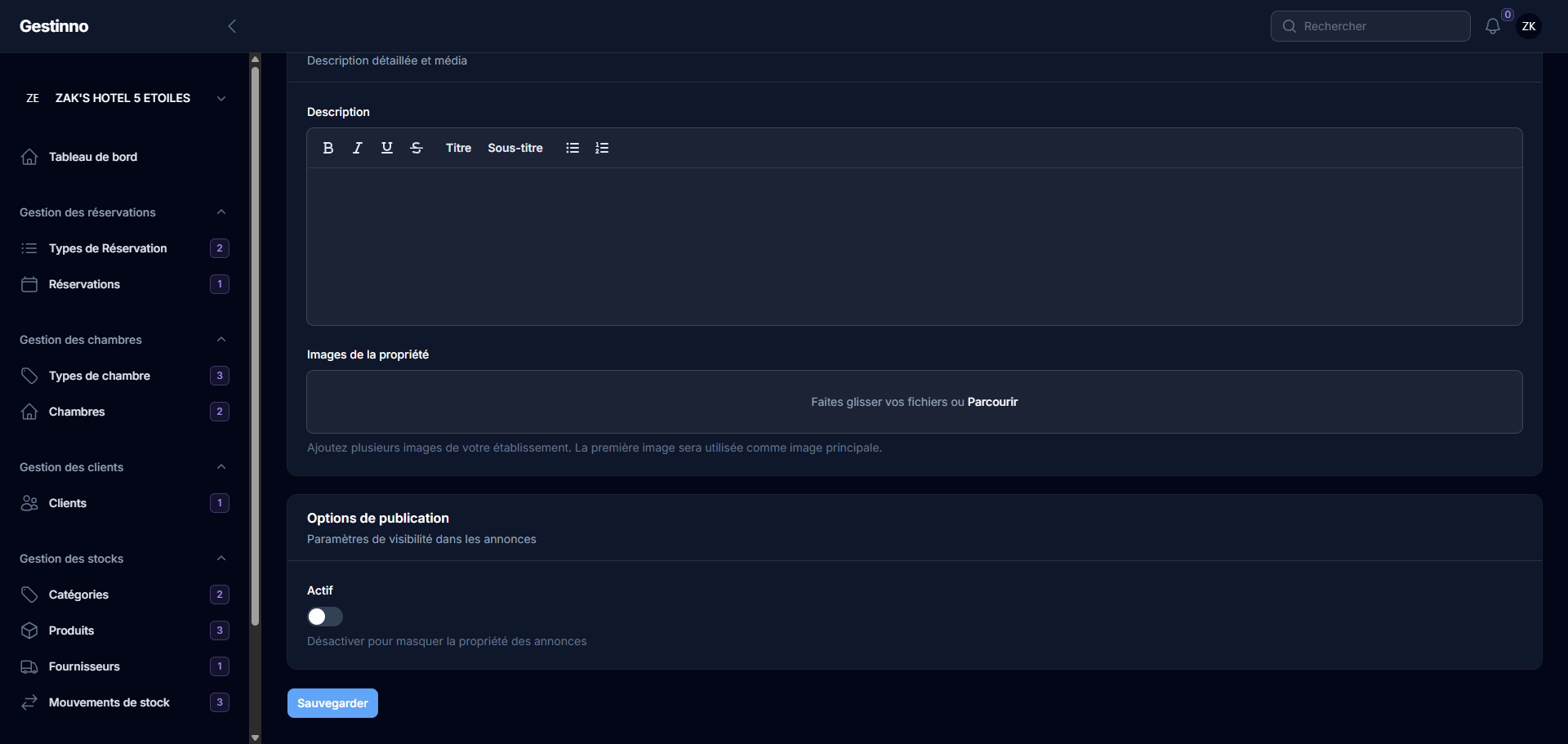Click the Gestinno logo
The height and width of the screenshot is (744, 1568).
pyautogui.click(x=54, y=26)
